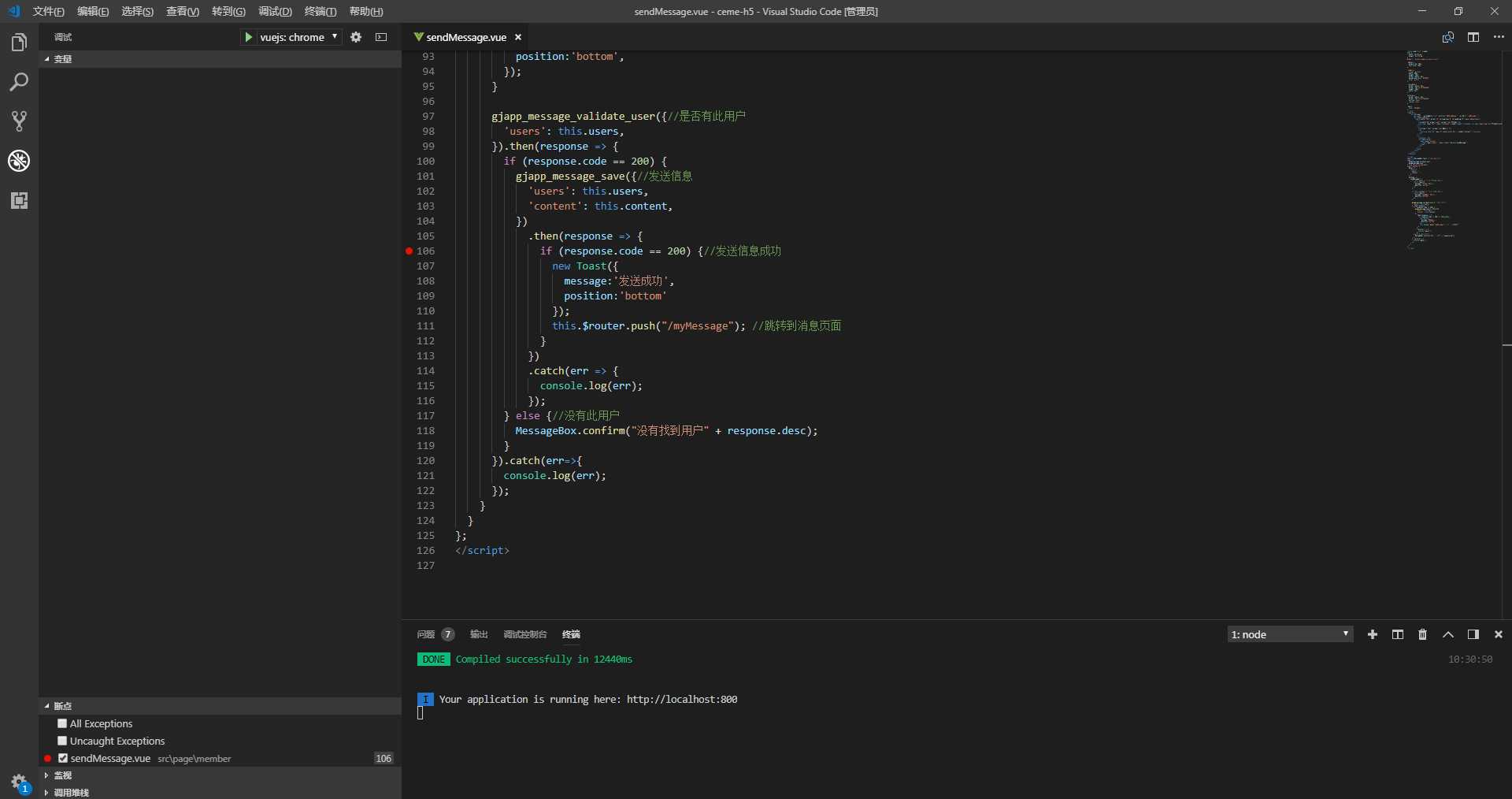Click MessageBox.confirm on line 118
The image size is (1512, 799).
click(x=570, y=431)
